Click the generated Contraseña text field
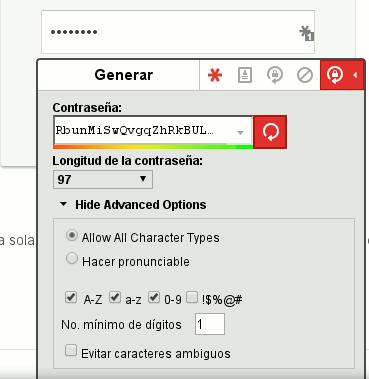 (153, 131)
